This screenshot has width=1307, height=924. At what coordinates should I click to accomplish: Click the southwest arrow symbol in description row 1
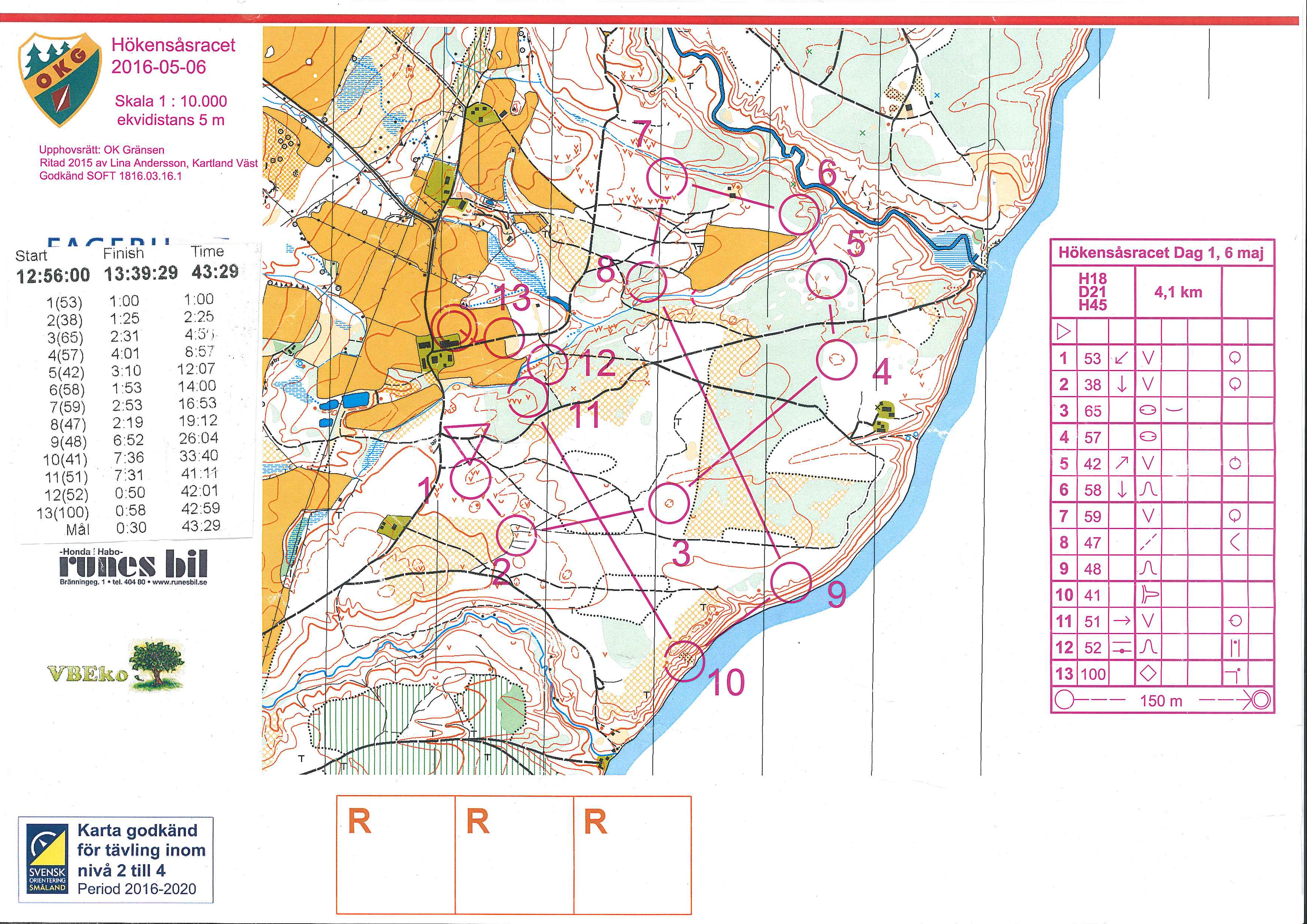1121,358
